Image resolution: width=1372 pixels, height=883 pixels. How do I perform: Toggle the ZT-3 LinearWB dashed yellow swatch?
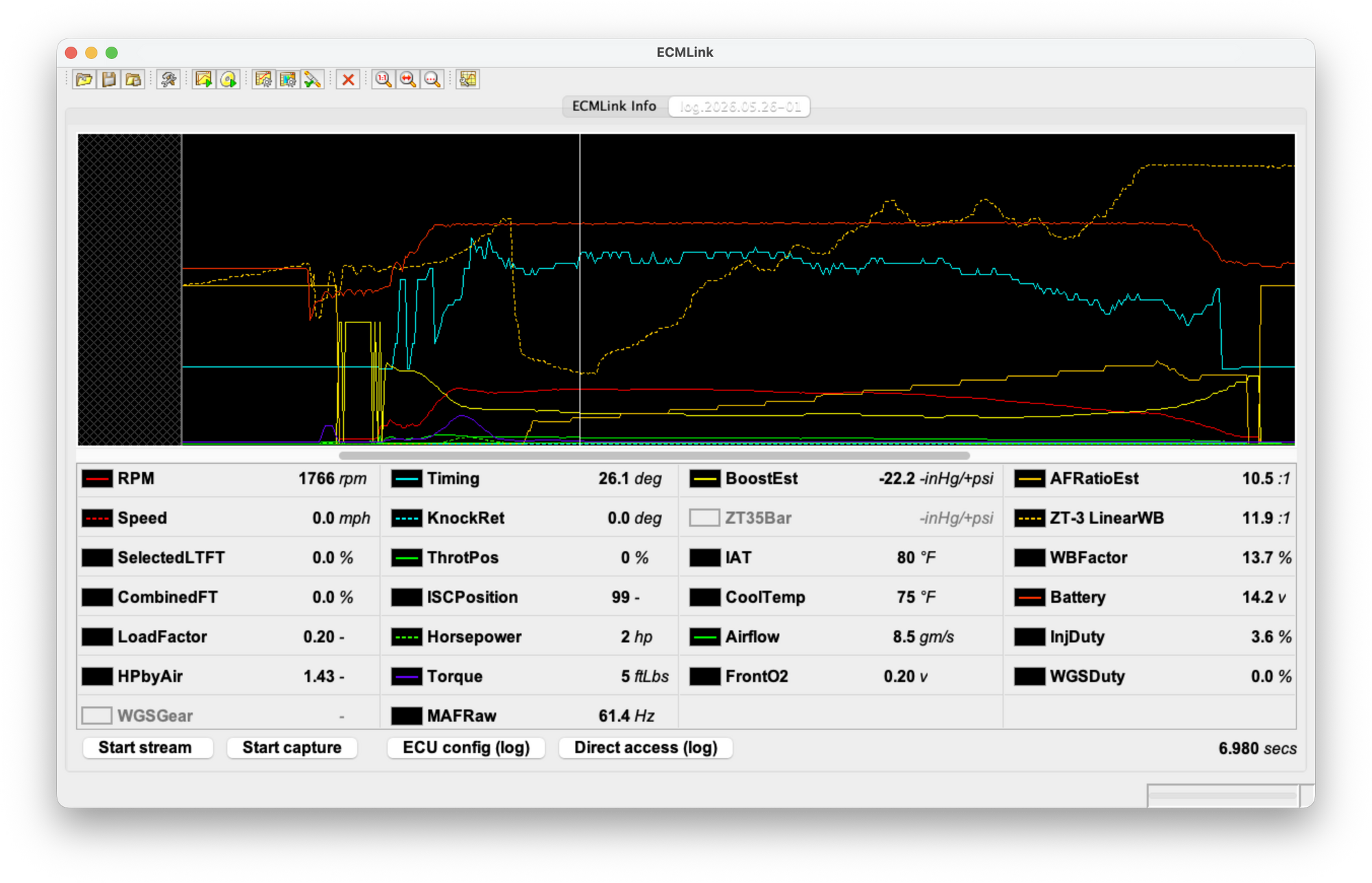point(1030,518)
